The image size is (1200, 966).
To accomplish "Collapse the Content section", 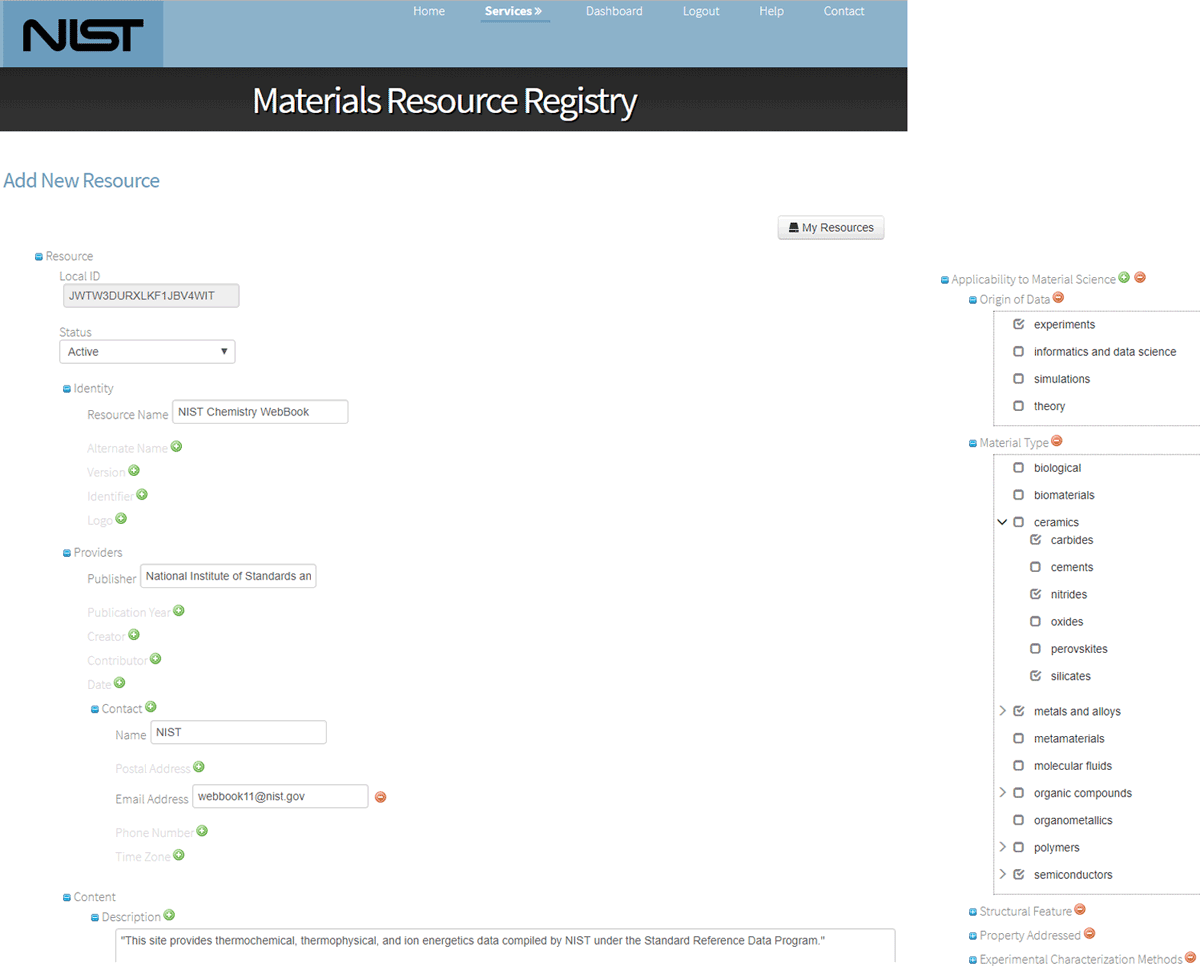I will 67,898.
